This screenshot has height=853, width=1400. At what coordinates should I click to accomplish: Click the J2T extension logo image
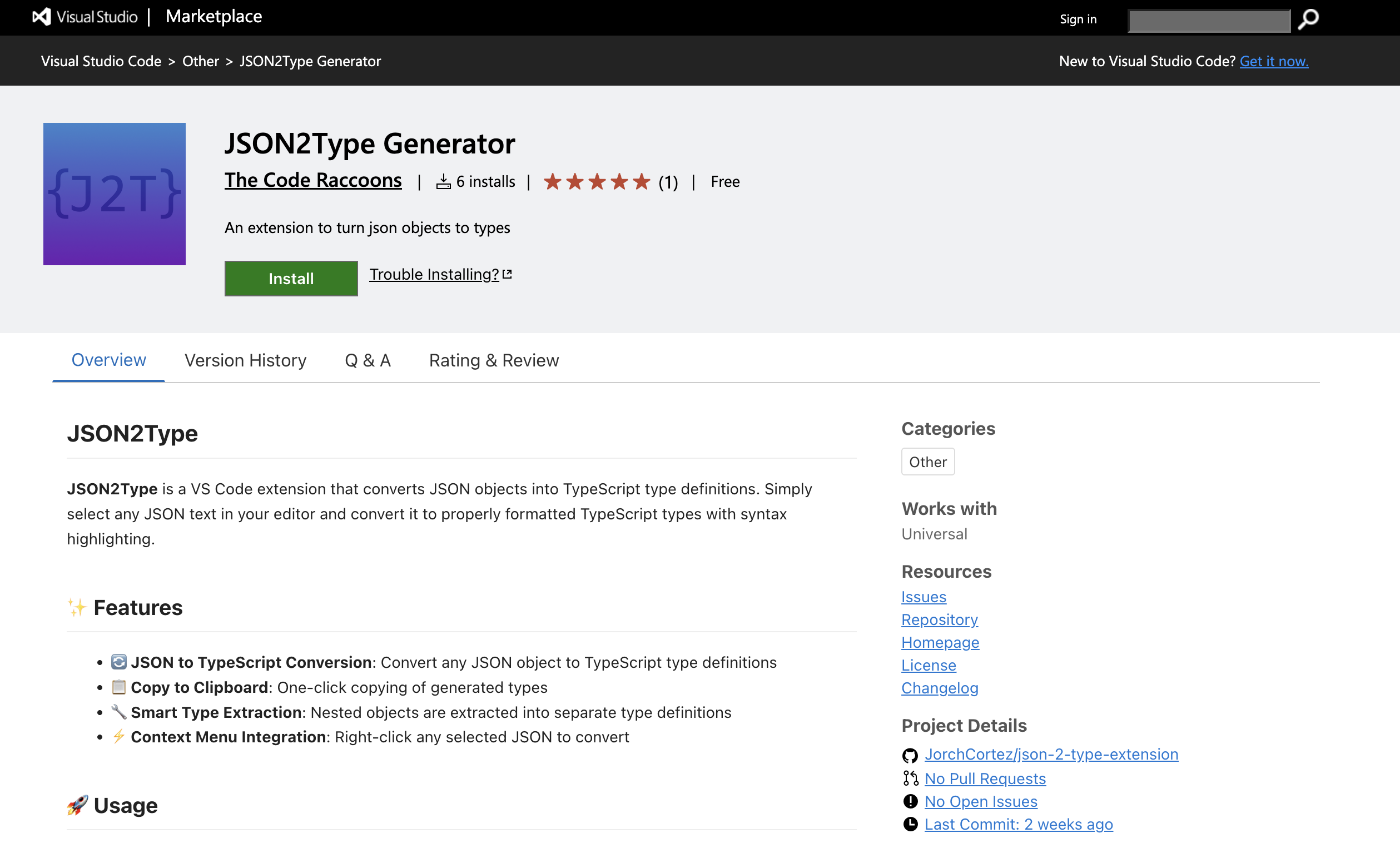pyautogui.click(x=114, y=194)
